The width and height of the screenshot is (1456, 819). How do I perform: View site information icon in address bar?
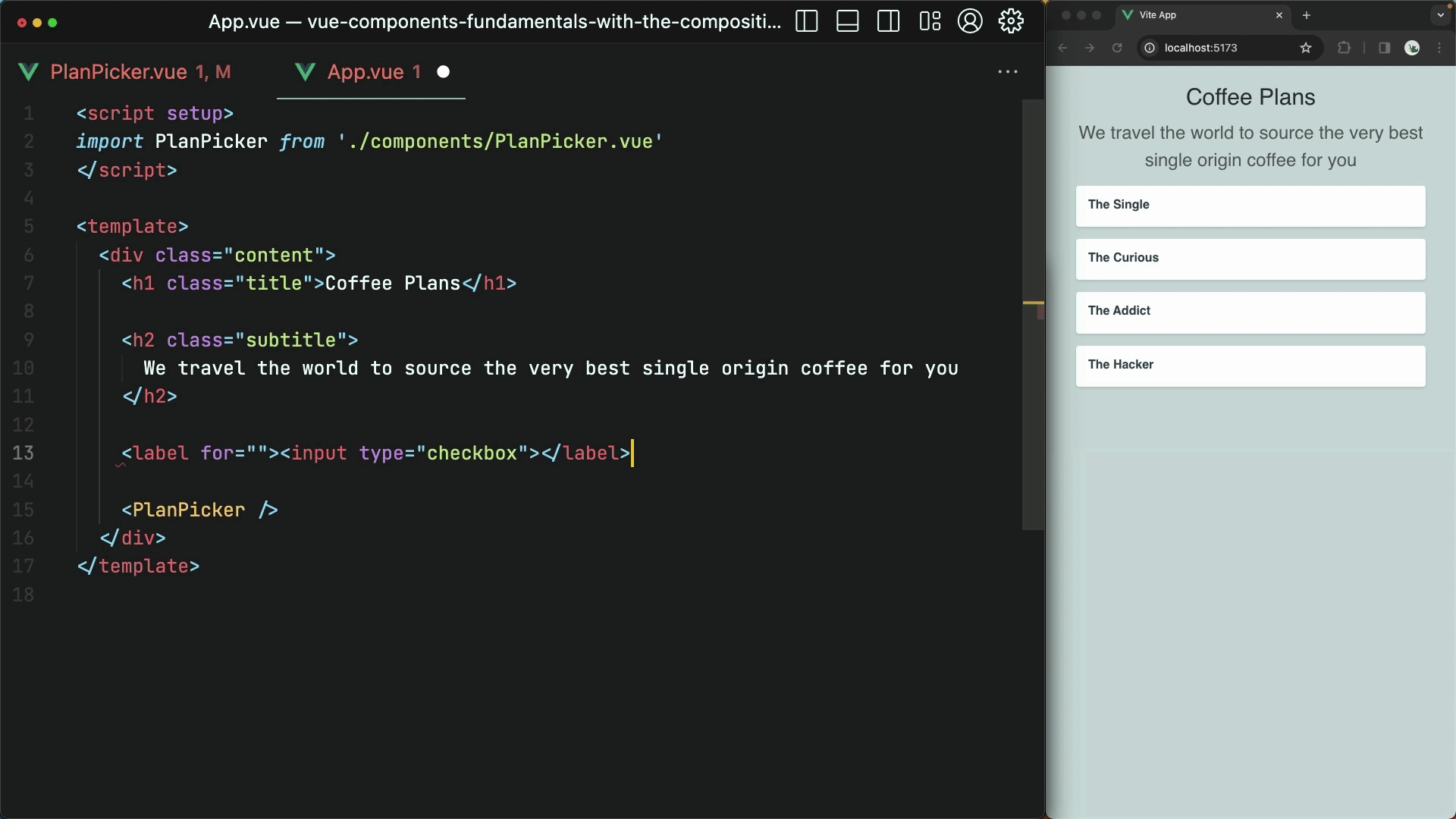click(1150, 48)
